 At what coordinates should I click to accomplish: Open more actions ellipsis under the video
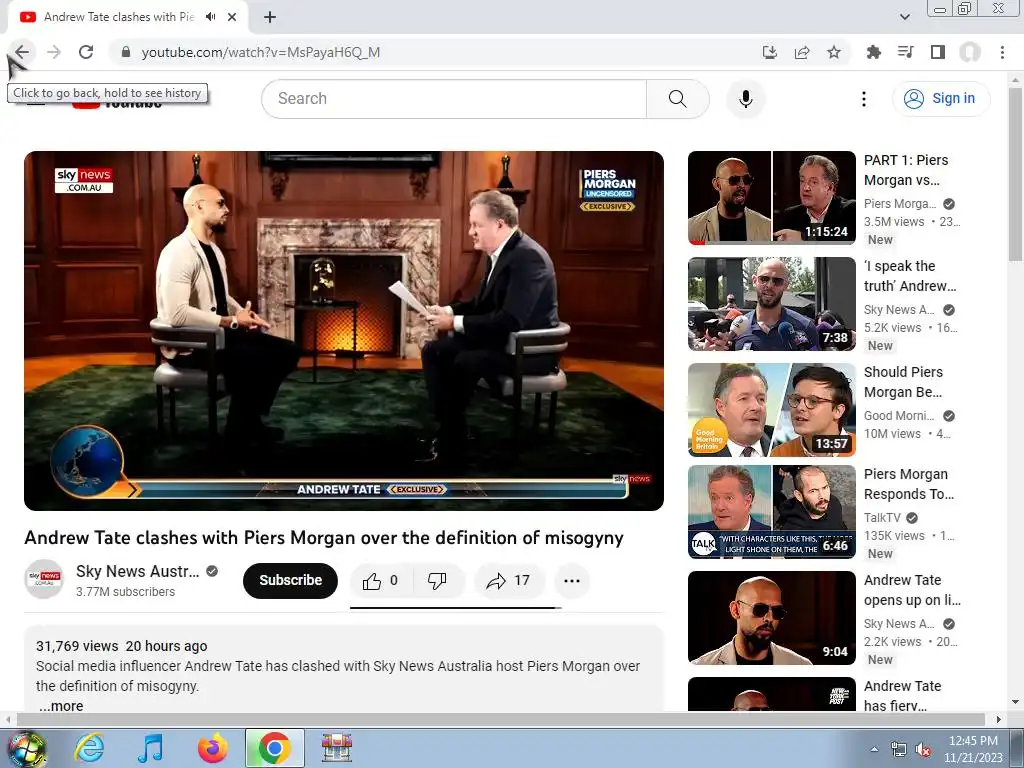click(572, 581)
